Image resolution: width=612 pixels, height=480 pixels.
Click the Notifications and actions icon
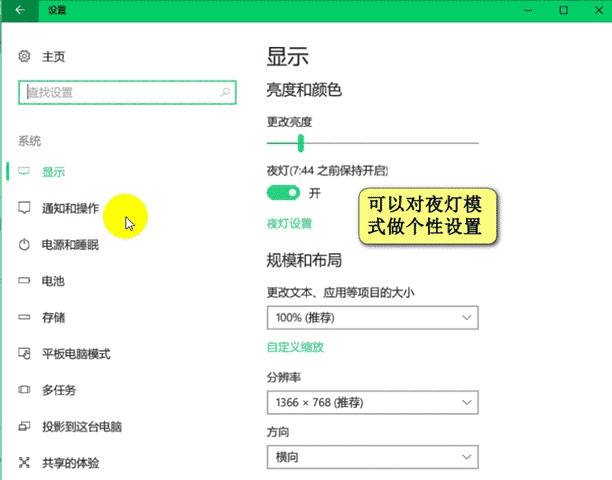[25, 208]
